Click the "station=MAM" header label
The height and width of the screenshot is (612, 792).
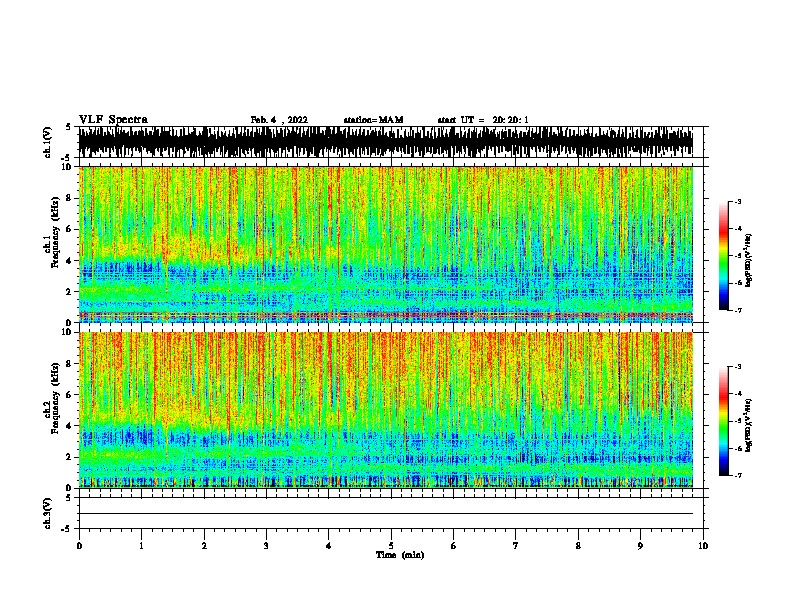(x=374, y=120)
